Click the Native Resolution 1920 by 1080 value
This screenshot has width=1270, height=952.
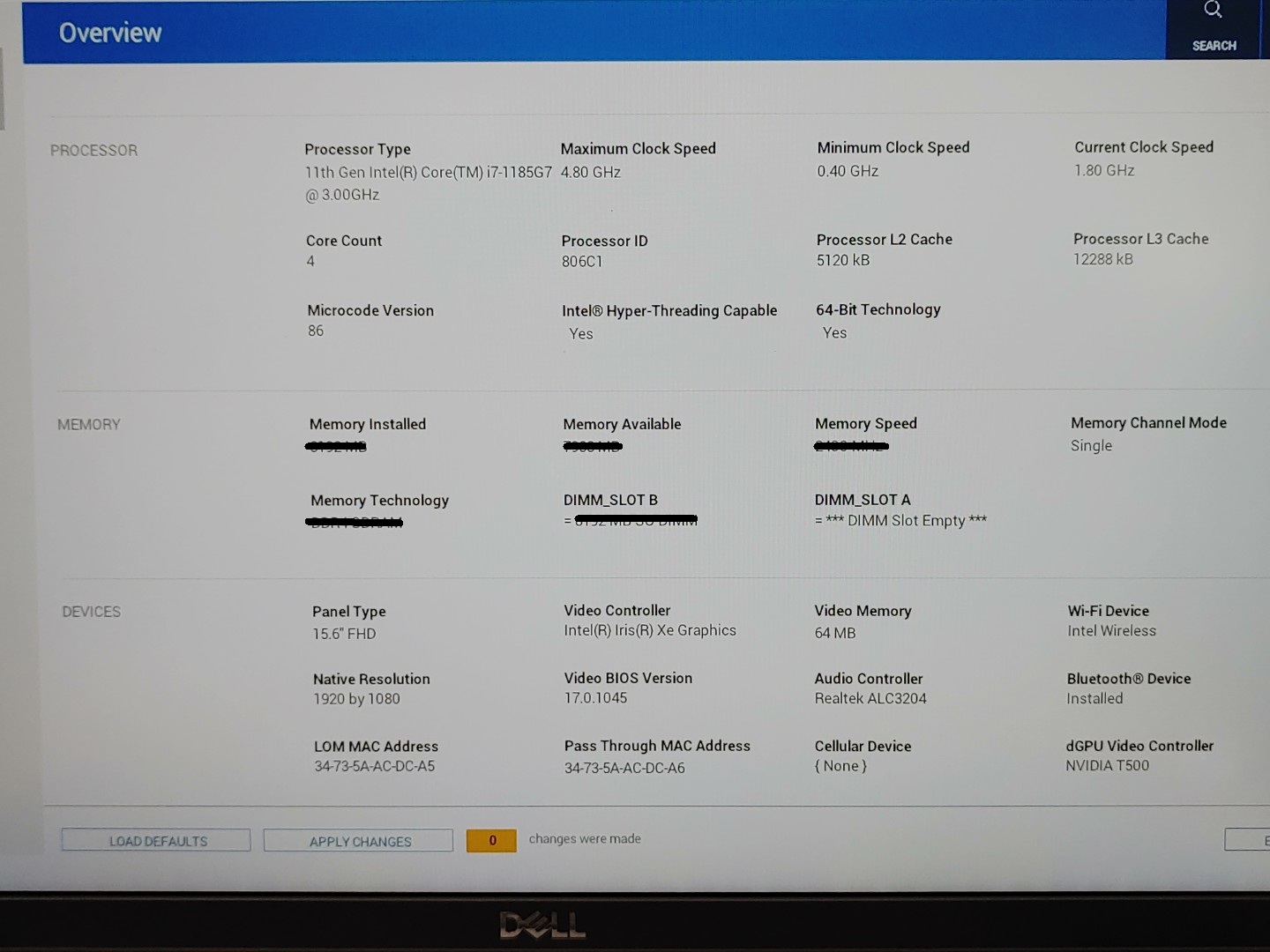click(356, 699)
